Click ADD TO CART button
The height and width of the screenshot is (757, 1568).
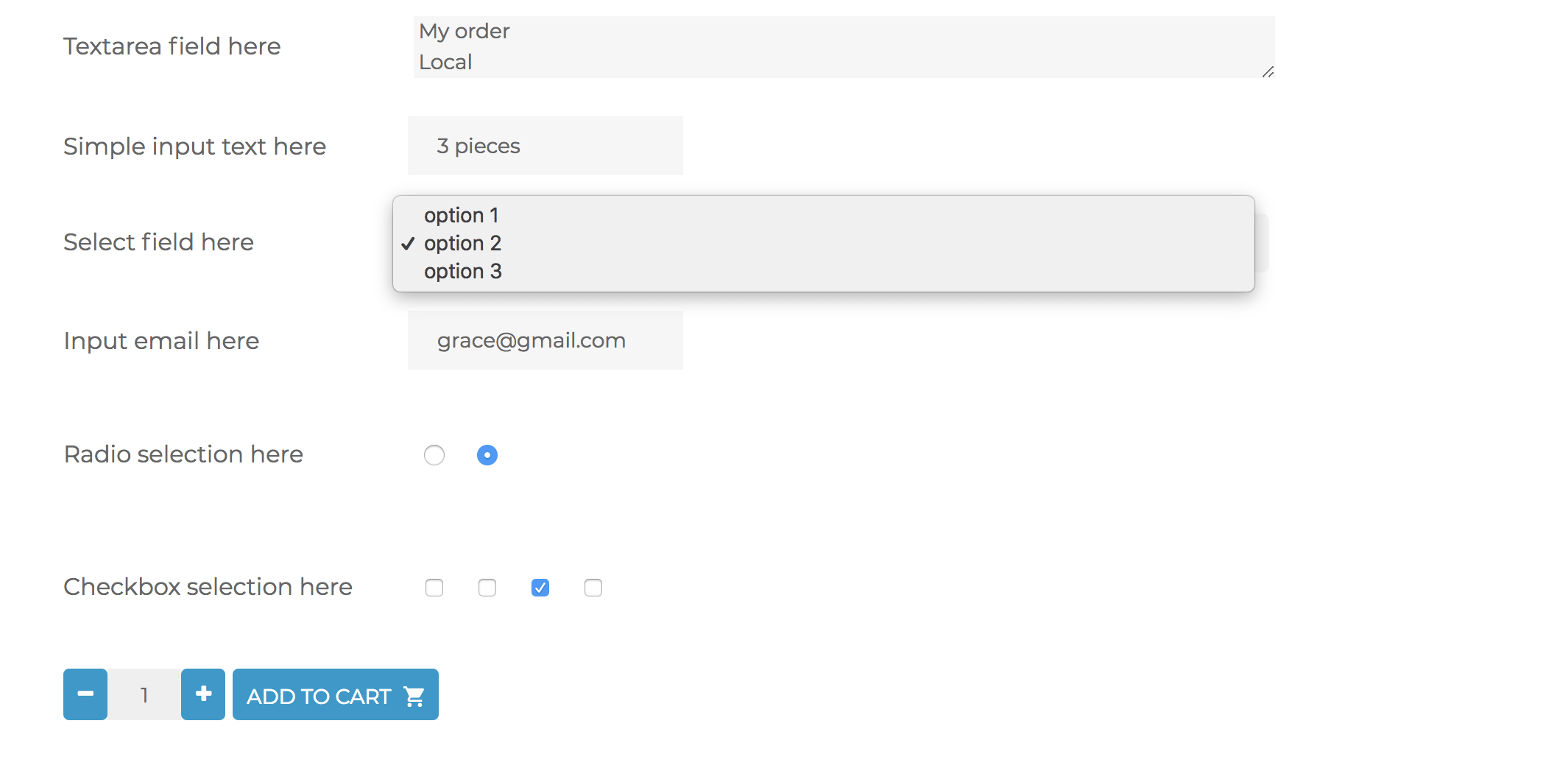coord(336,694)
